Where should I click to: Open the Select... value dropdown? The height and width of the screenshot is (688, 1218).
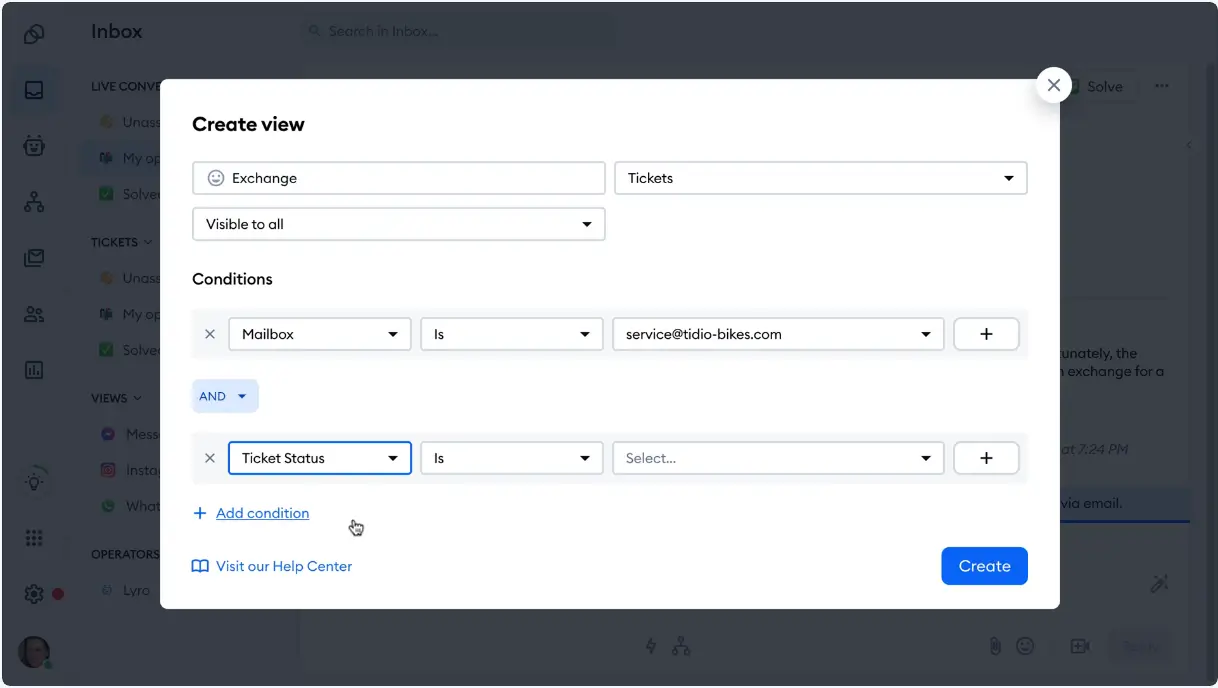tap(778, 458)
